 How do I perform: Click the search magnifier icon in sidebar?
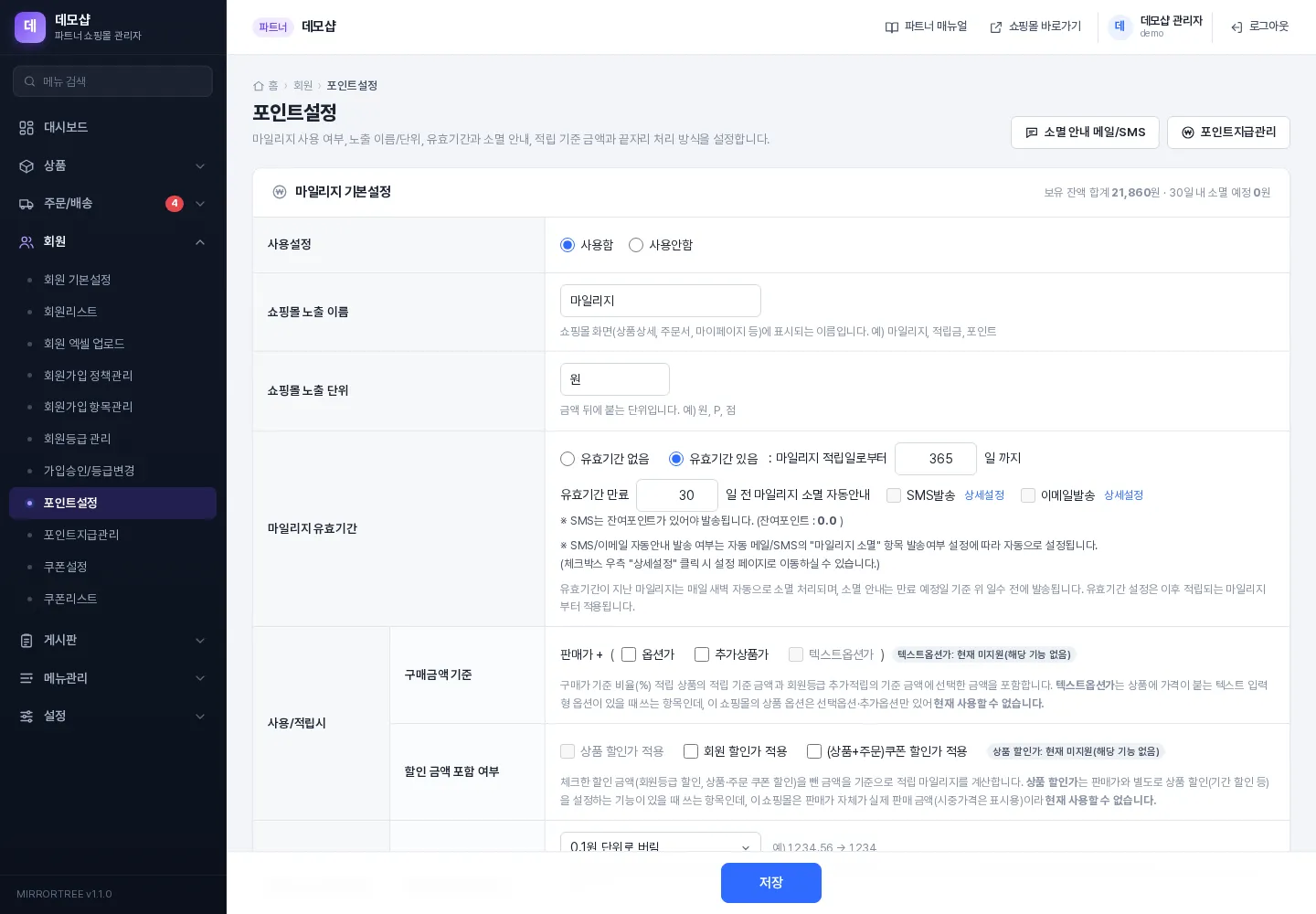pyautogui.click(x=30, y=81)
